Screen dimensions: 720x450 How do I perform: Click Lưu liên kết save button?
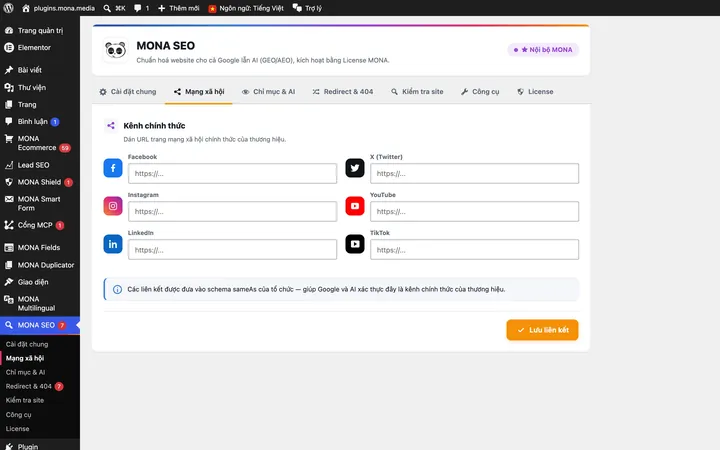click(x=542, y=330)
